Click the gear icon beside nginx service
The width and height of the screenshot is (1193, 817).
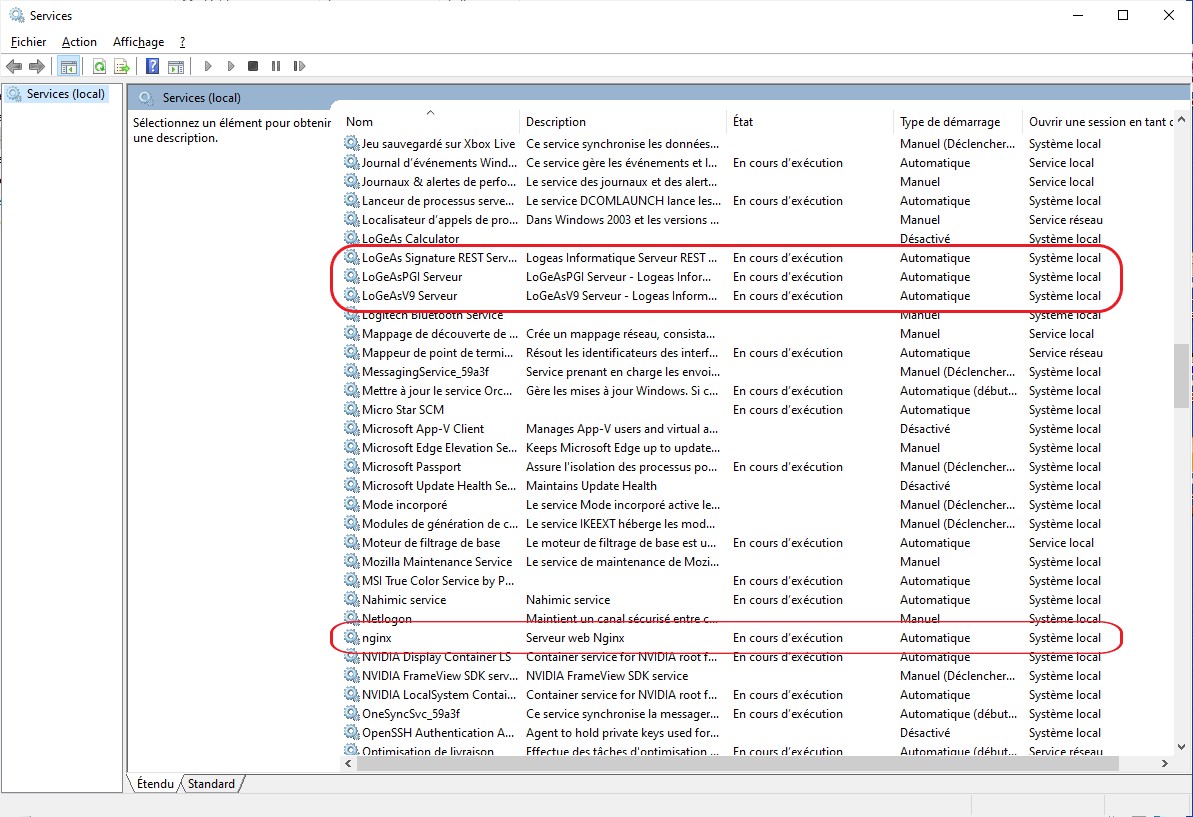(x=351, y=638)
